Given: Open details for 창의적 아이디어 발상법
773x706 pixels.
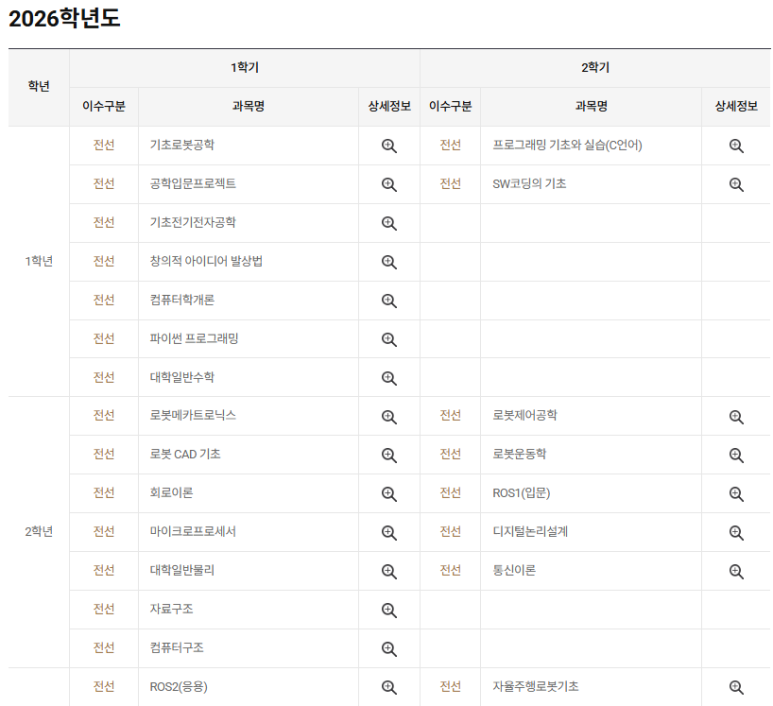Looking at the screenshot, I should click(389, 262).
